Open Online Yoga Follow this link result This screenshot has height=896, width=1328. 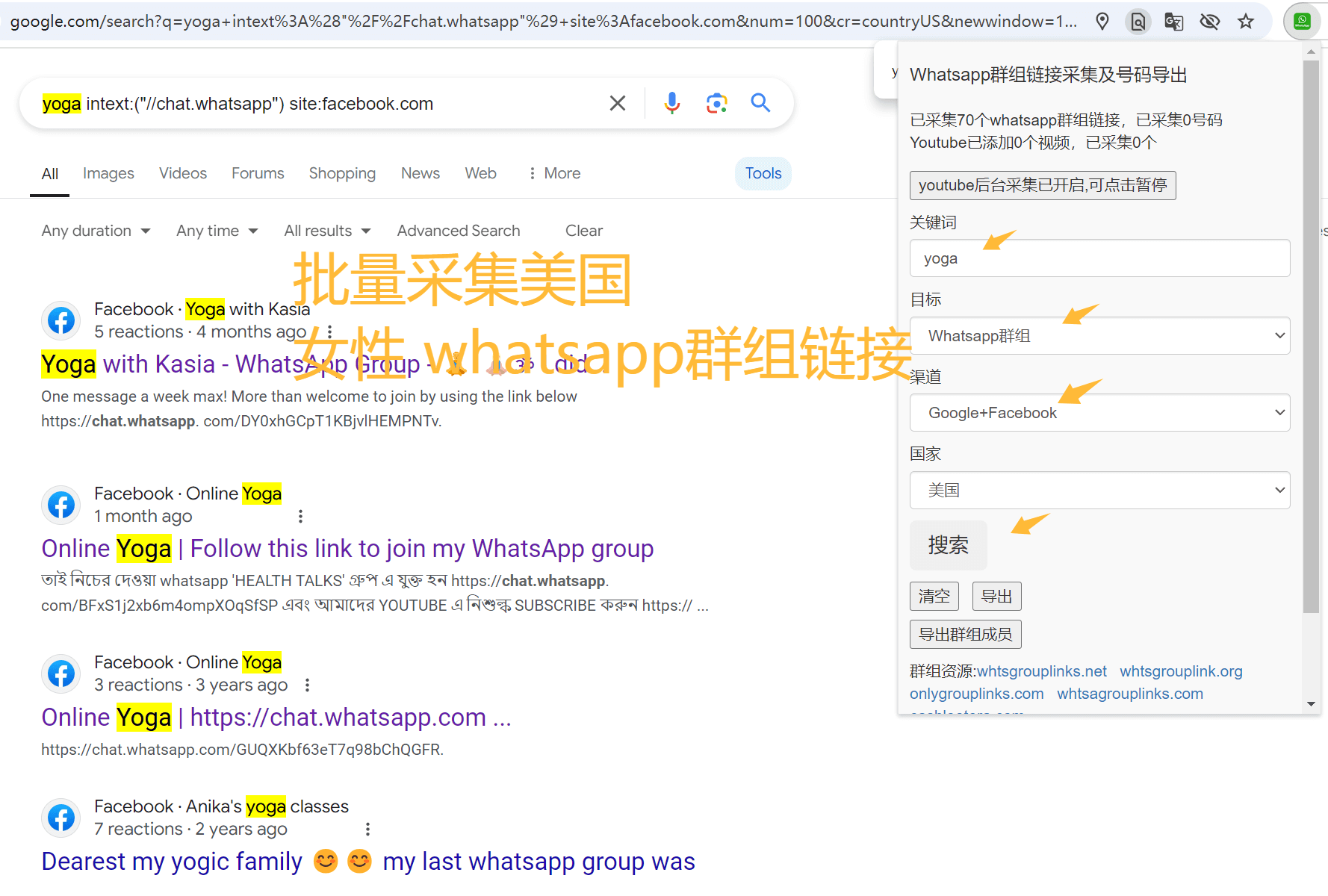click(x=347, y=549)
